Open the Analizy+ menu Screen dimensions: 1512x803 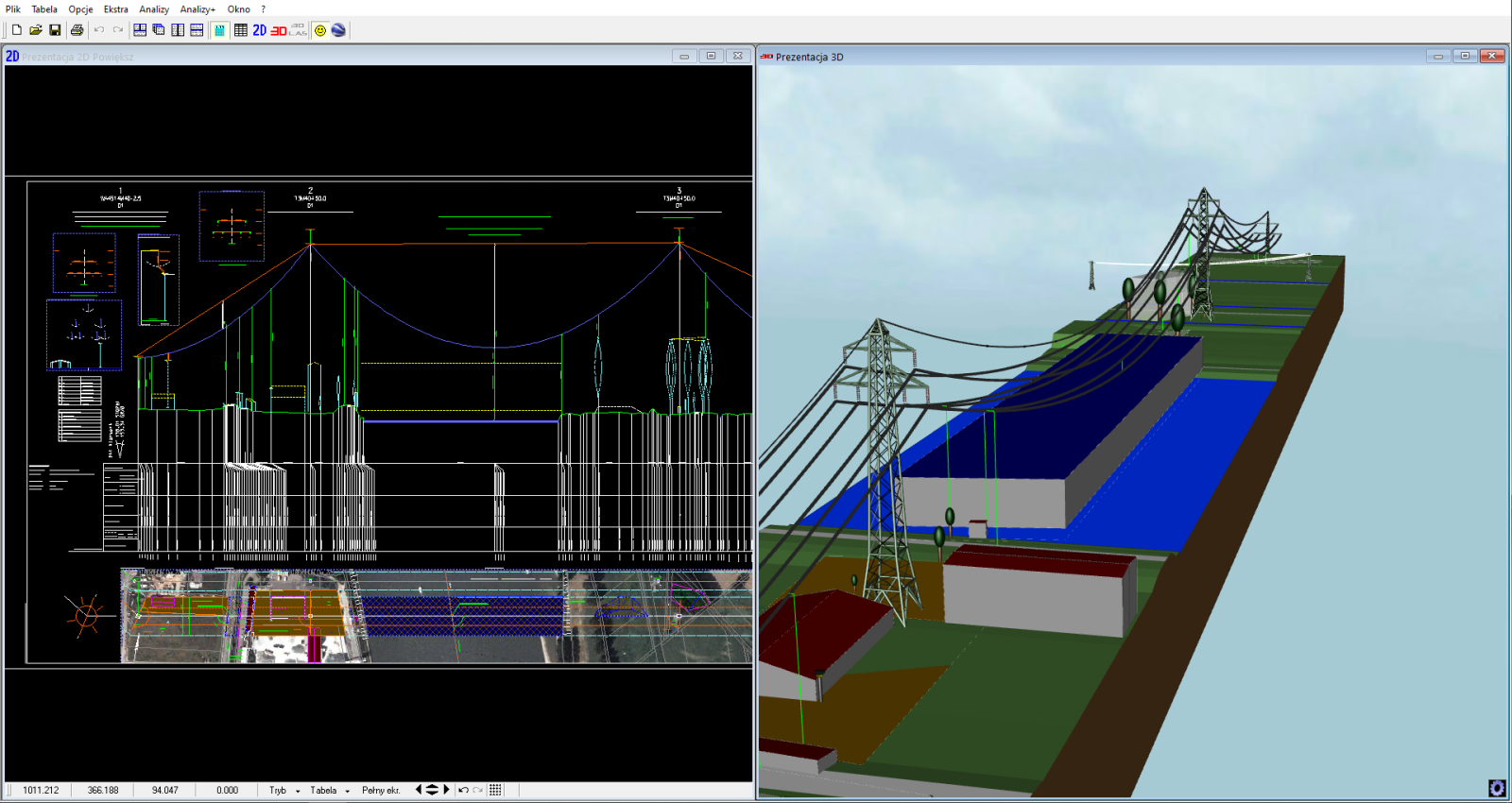[x=198, y=9]
